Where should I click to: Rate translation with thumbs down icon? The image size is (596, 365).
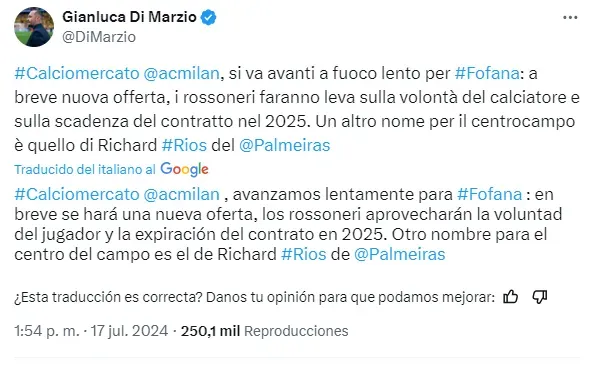pyautogui.click(x=540, y=297)
